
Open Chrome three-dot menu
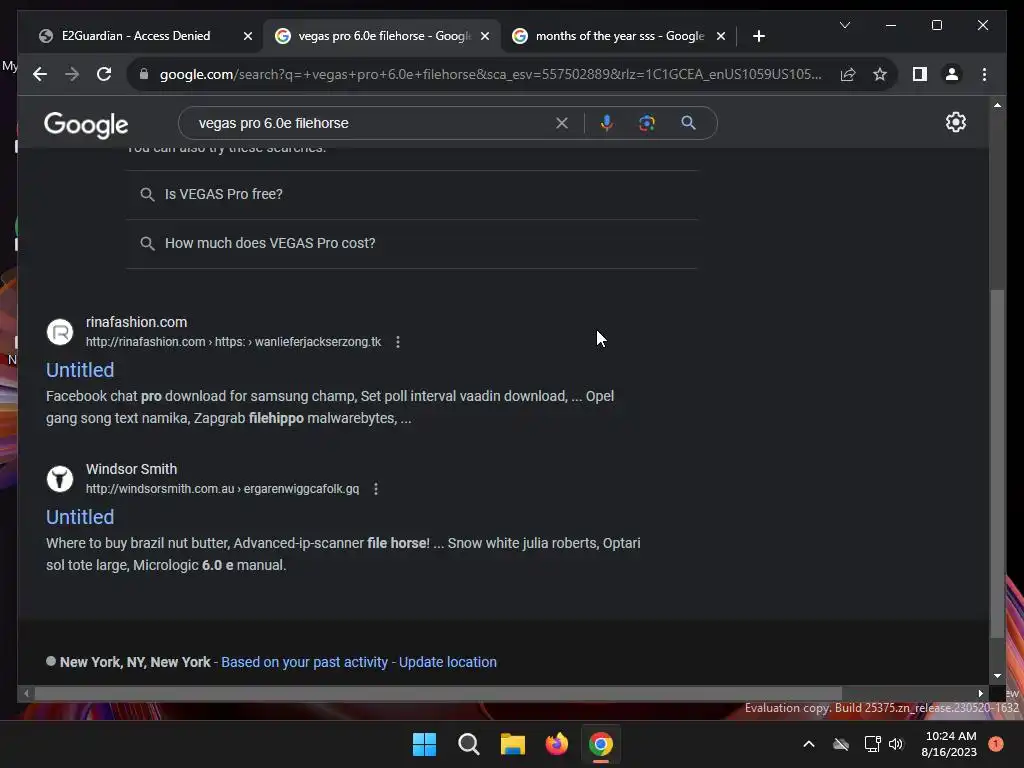click(x=984, y=74)
